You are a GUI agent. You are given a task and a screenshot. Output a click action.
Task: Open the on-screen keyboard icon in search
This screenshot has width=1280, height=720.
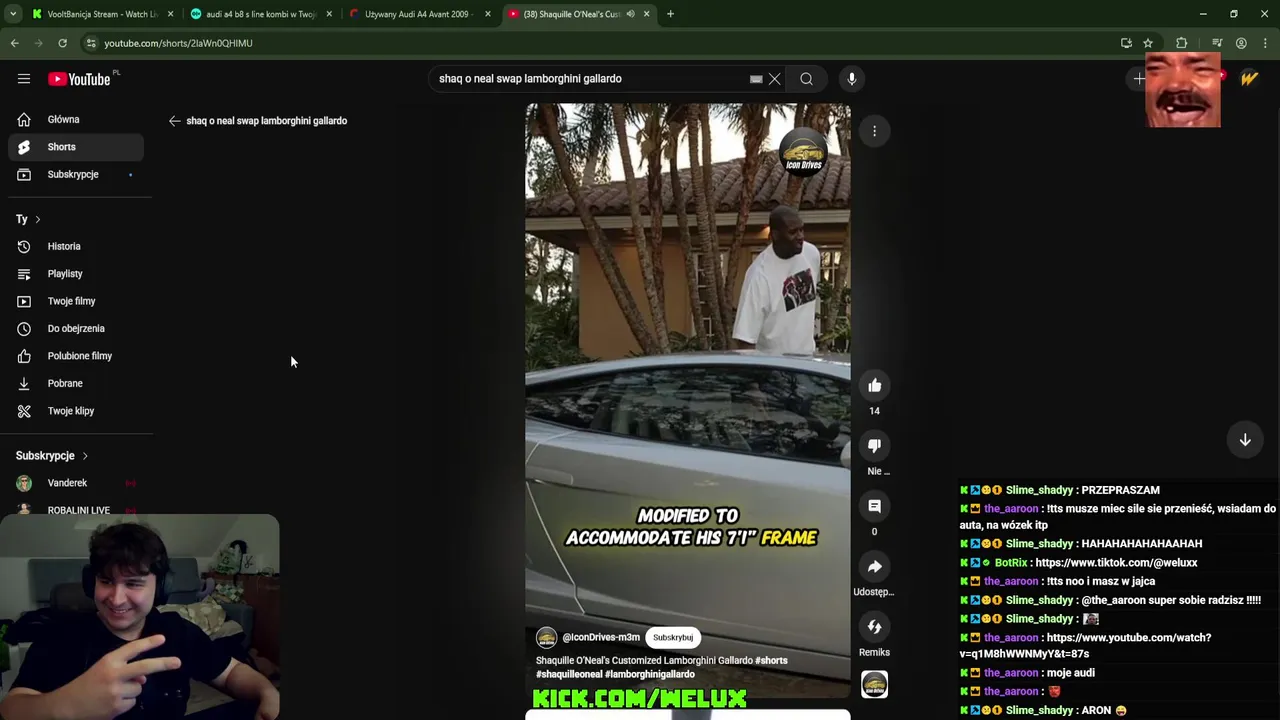756,79
